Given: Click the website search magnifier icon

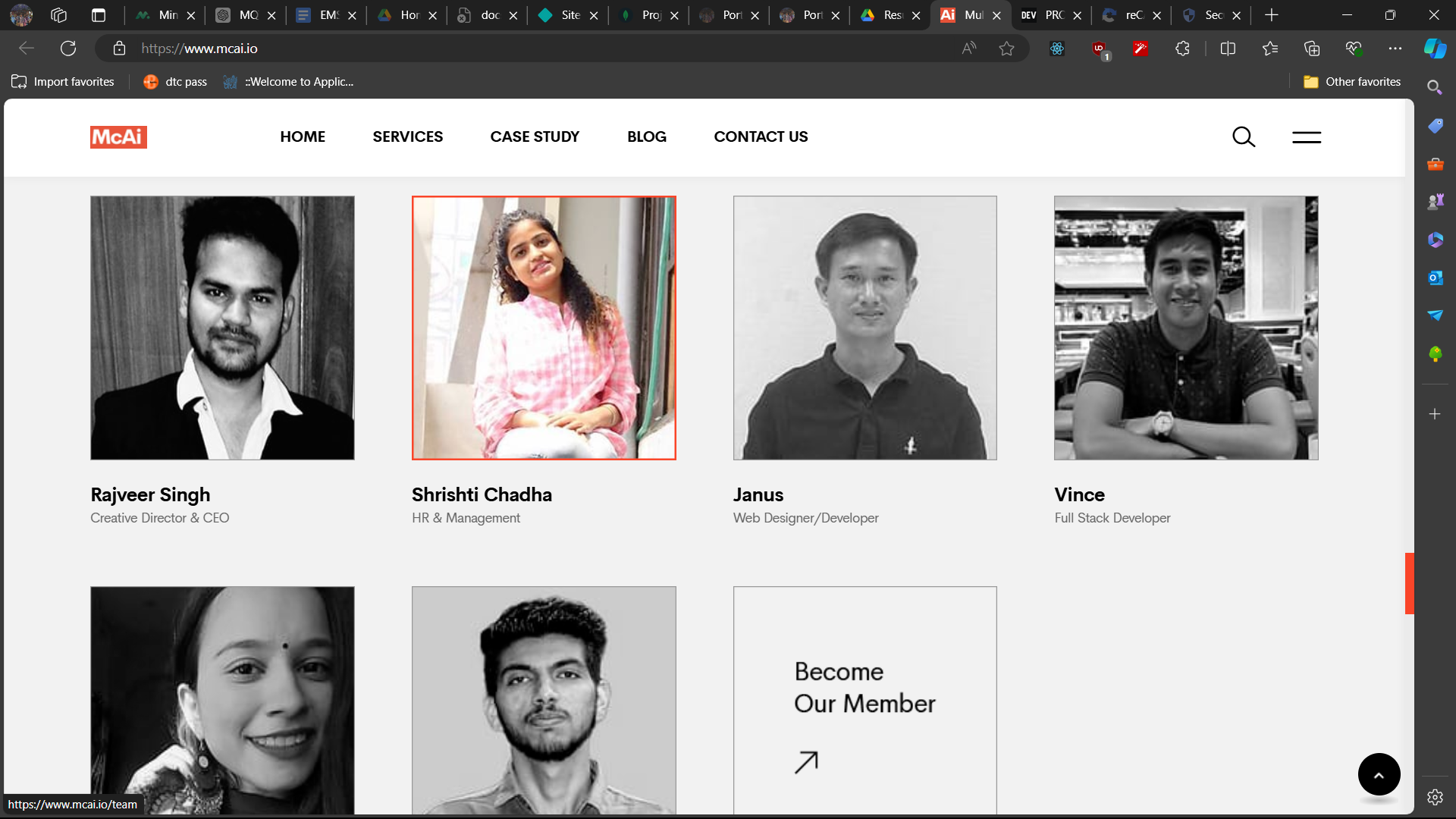Looking at the screenshot, I should (x=1244, y=136).
